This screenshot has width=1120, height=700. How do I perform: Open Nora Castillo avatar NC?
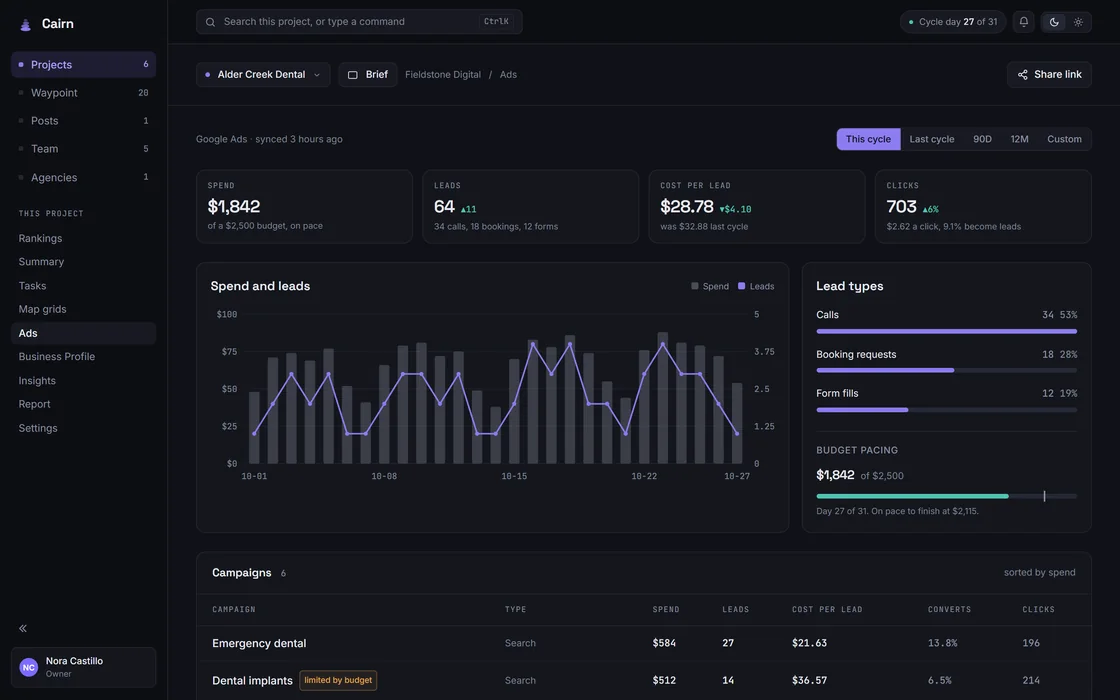coord(29,667)
